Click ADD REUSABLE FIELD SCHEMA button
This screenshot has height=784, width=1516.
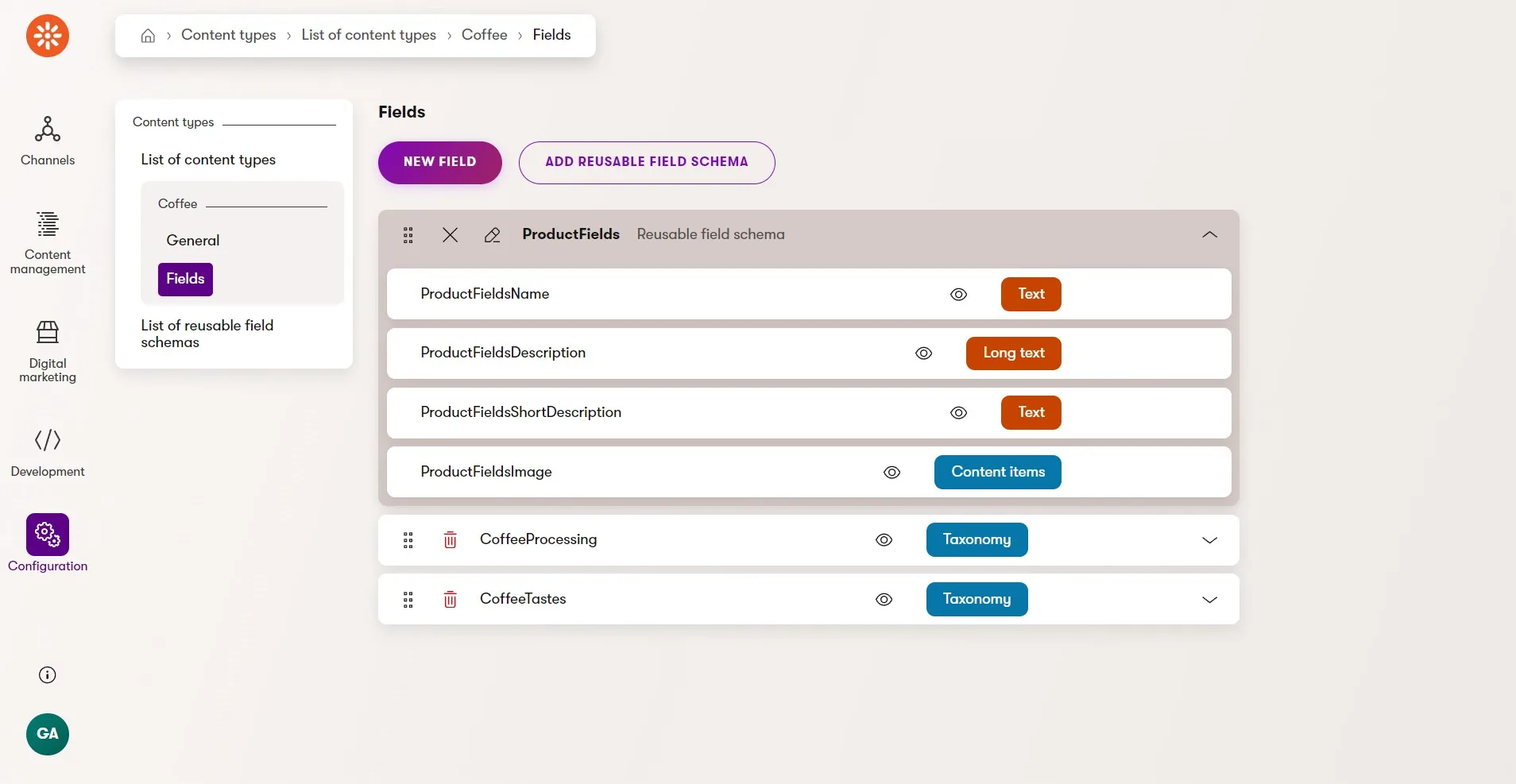pos(647,162)
